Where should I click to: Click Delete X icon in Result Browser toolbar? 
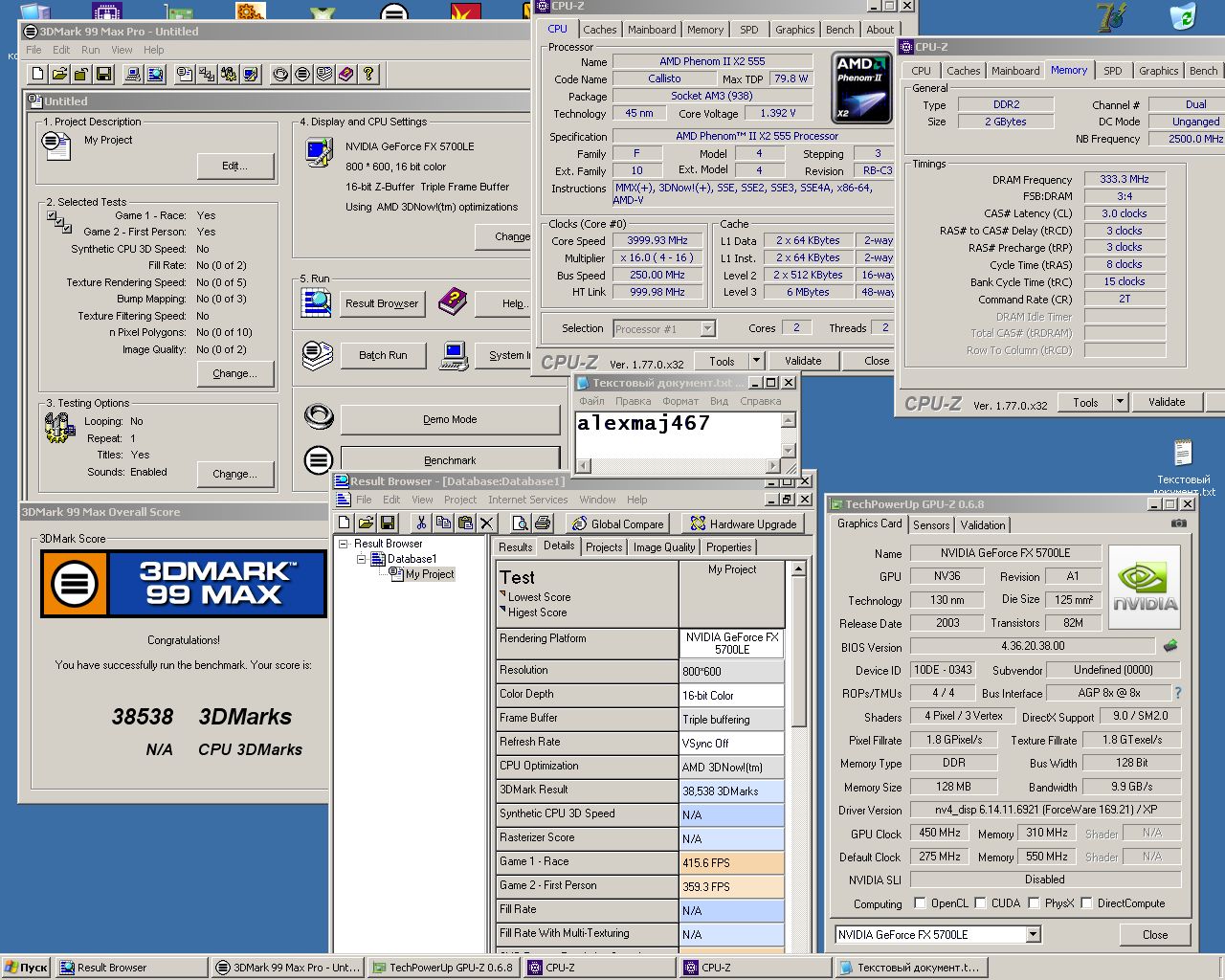pos(487,523)
